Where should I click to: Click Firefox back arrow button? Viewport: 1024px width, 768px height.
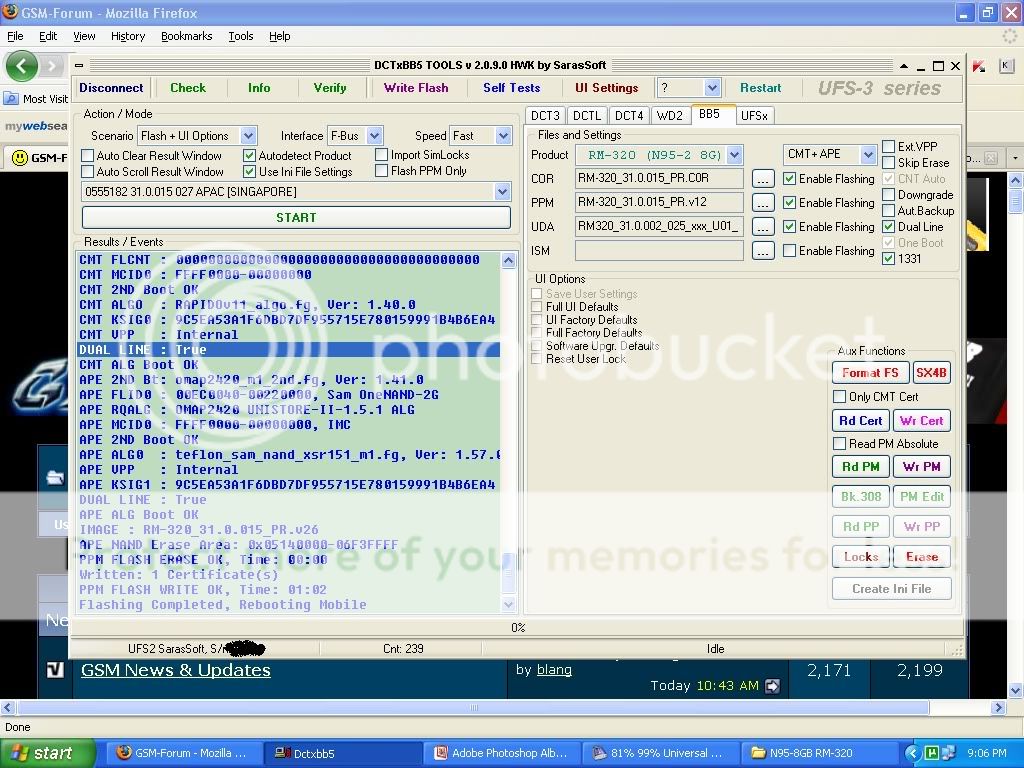coord(22,66)
